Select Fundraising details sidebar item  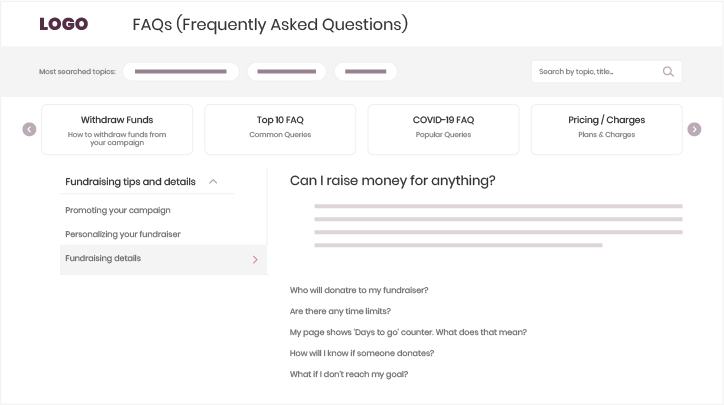pyautogui.click(x=103, y=258)
